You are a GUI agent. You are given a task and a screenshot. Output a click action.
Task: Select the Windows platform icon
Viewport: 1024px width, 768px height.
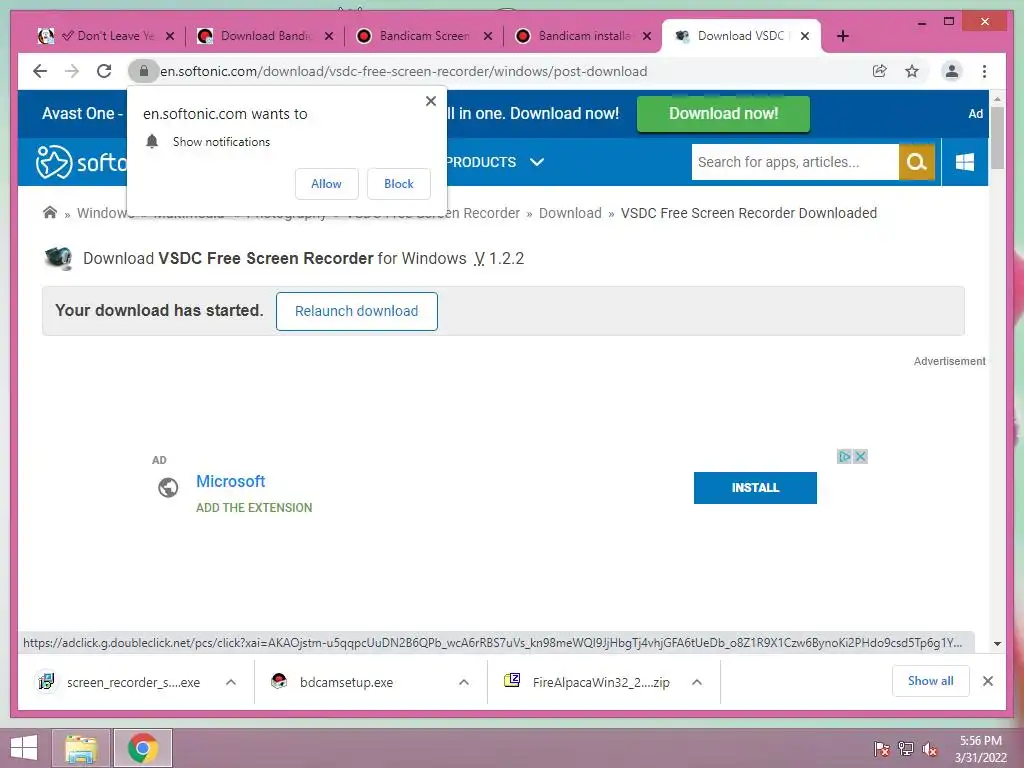tap(965, 162)
